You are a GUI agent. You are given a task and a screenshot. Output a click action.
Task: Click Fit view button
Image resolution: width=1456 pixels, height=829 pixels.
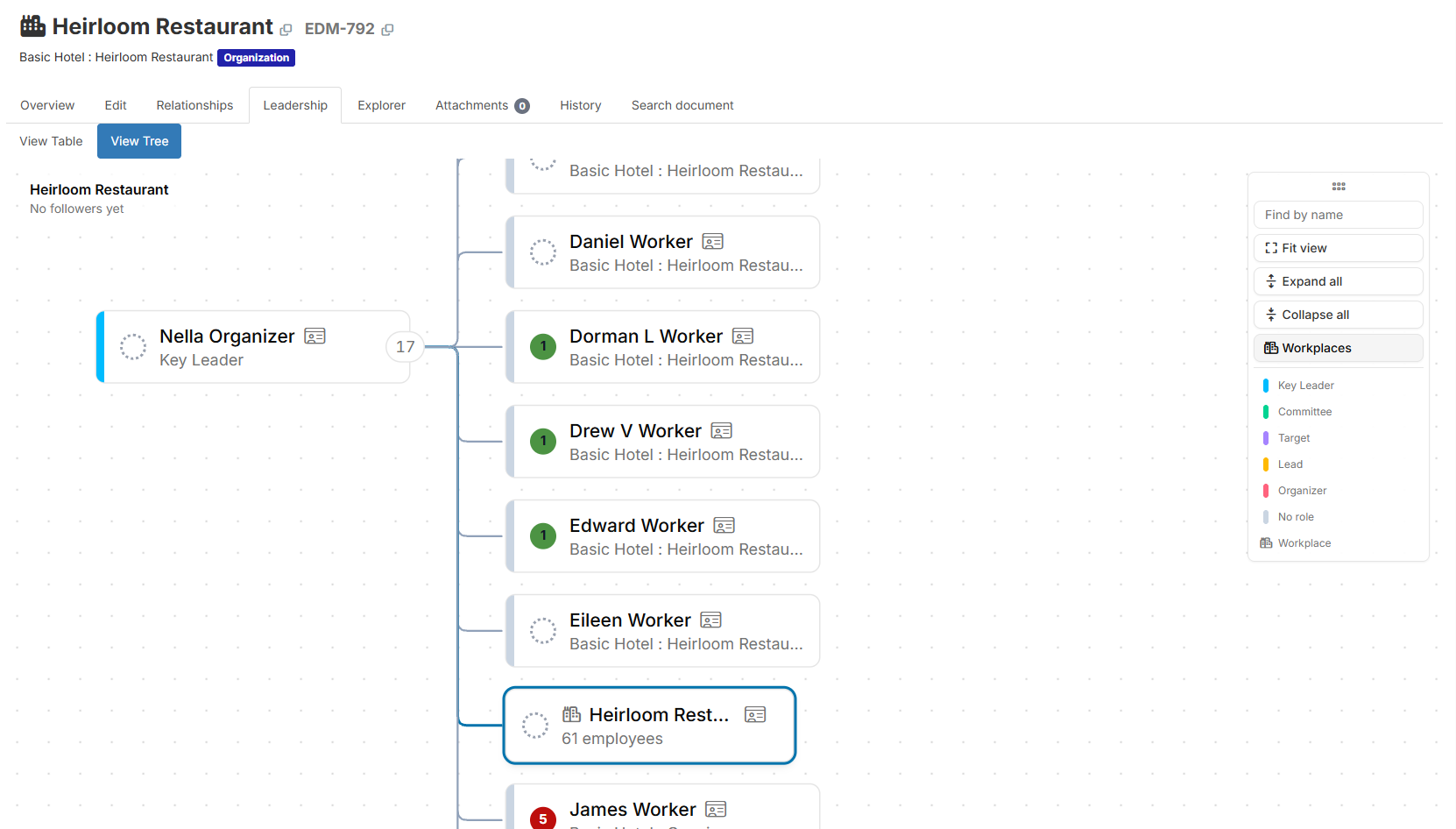click(1339, 248)
